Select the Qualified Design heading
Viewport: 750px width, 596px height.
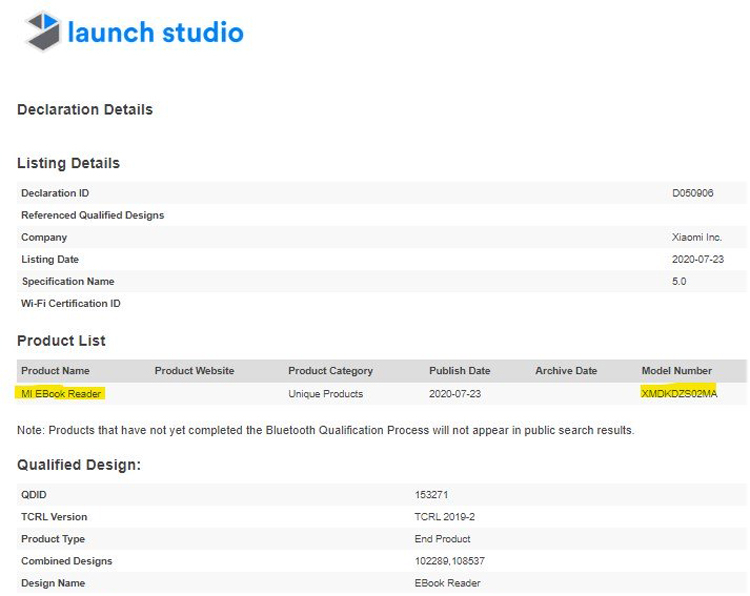pyautogui.click(x=79, y=465)
